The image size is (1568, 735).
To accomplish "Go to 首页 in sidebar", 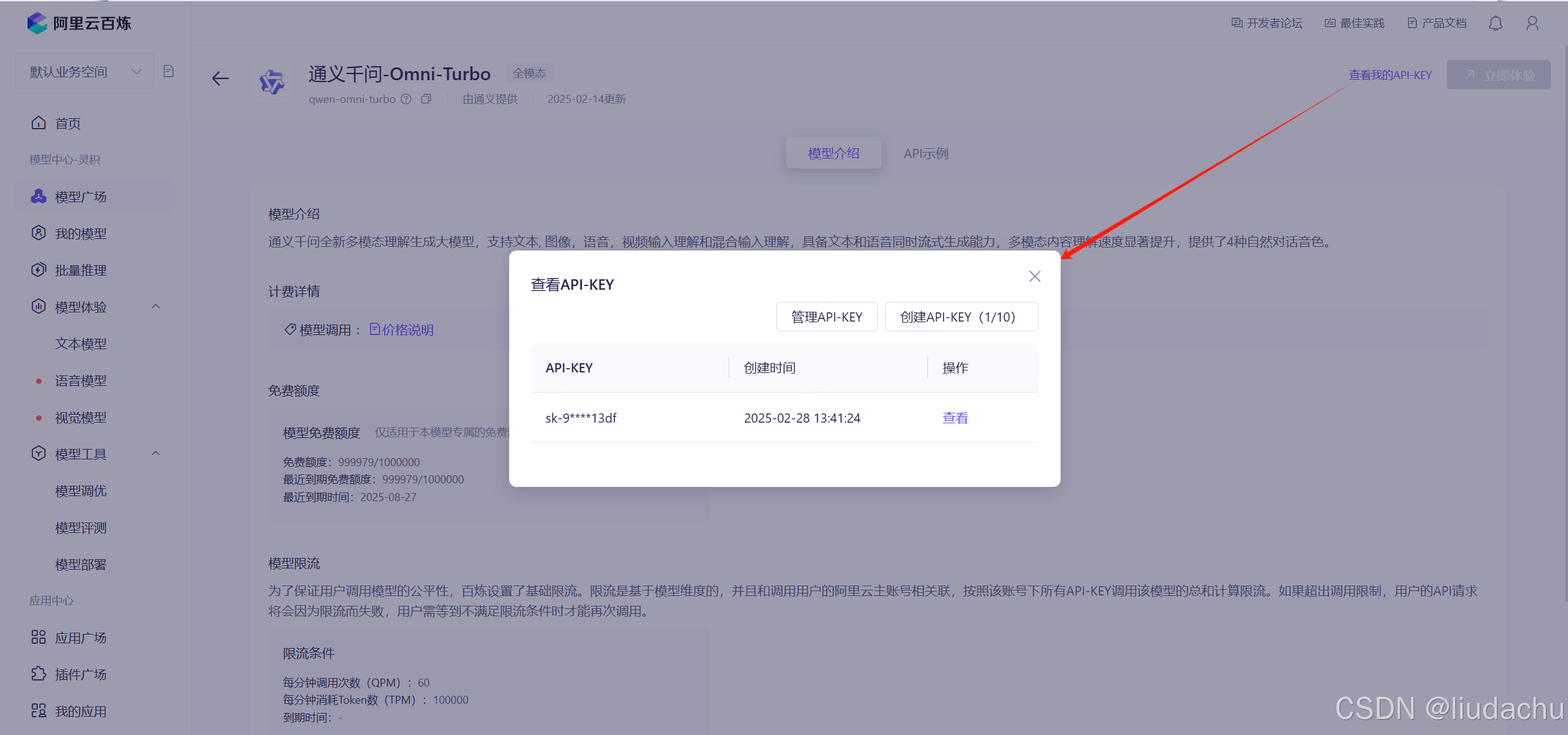I will pos(67,123).
